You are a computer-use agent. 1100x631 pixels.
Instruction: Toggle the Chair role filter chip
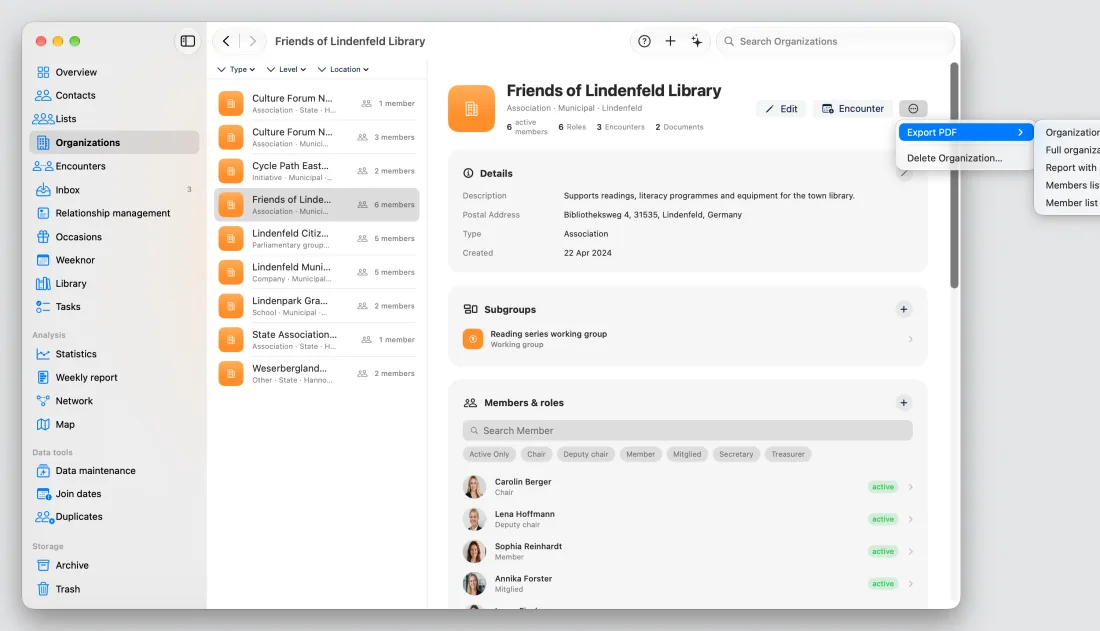click(x=536, y=454)
